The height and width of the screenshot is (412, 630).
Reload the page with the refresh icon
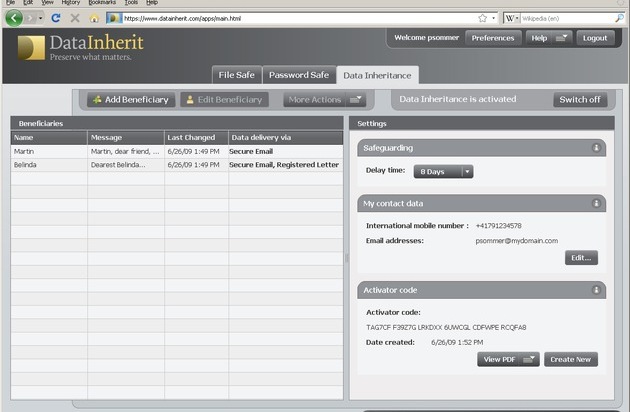point(56,18)
